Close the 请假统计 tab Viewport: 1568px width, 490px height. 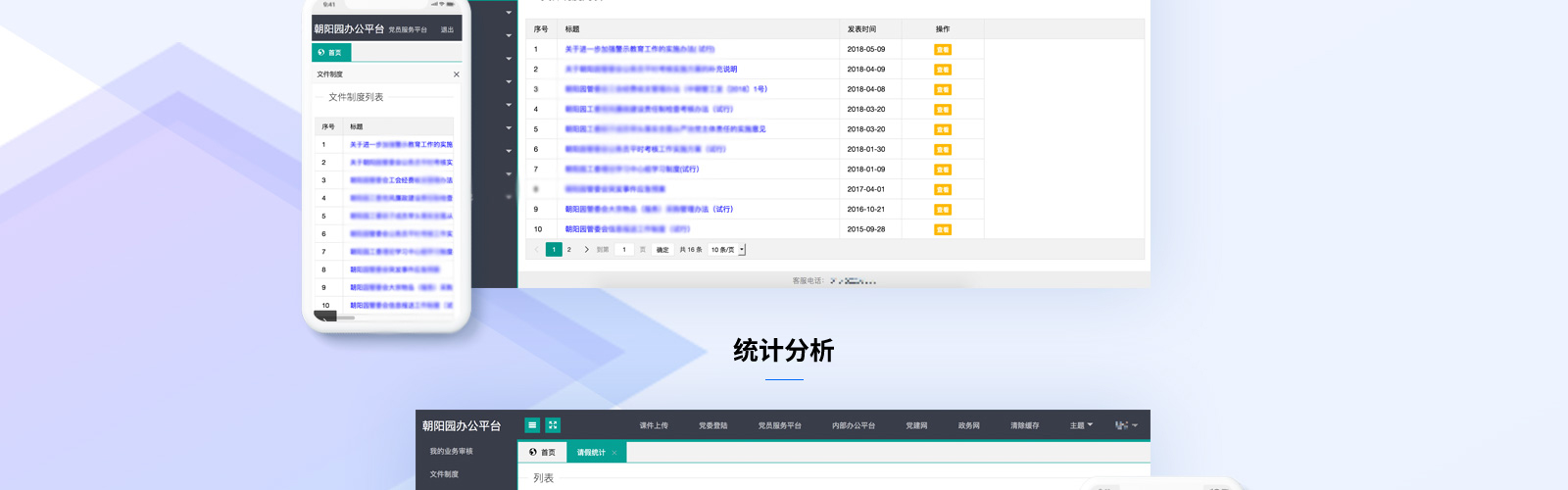click(x=614, y=453)
